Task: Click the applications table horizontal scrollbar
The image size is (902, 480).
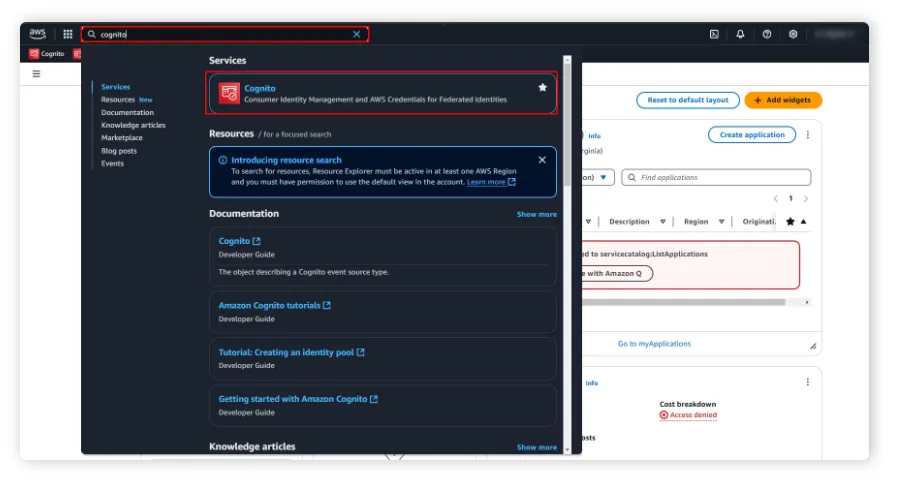Action: point(683,302)
